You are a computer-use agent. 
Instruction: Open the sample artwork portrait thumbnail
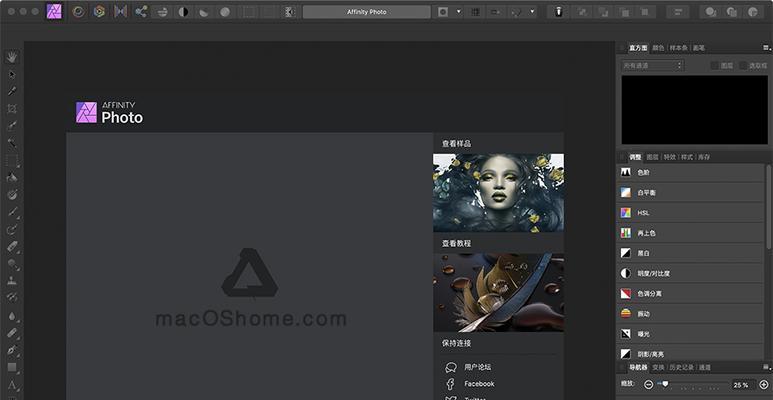[x=498, y=193]
